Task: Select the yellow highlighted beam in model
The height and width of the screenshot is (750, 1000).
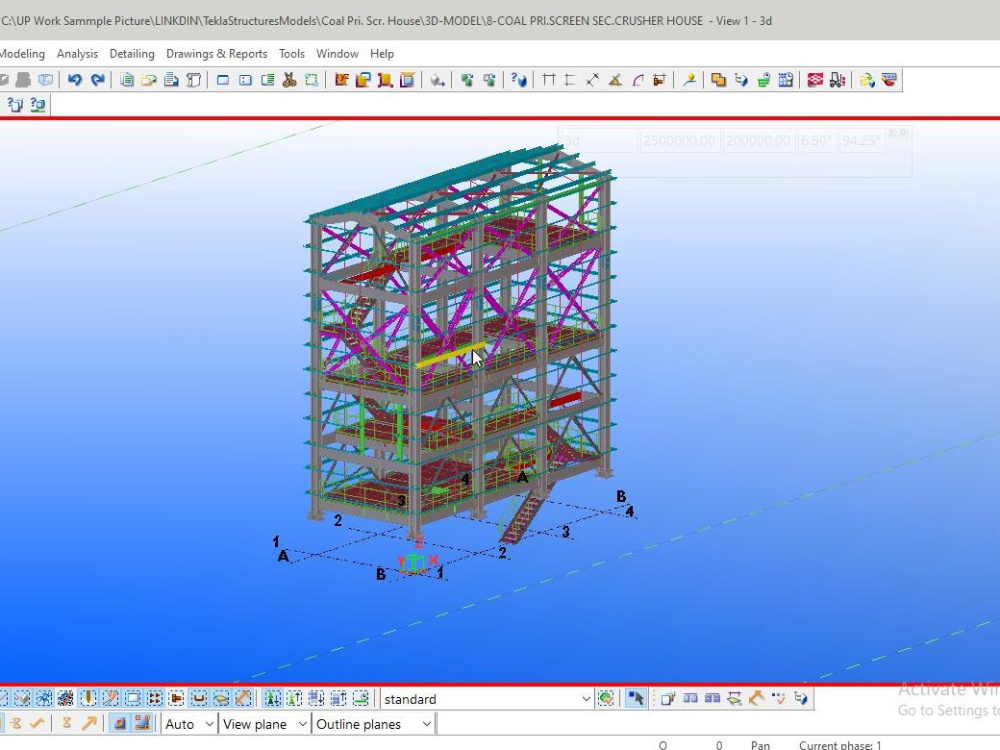Action: [x=450, y=355]
